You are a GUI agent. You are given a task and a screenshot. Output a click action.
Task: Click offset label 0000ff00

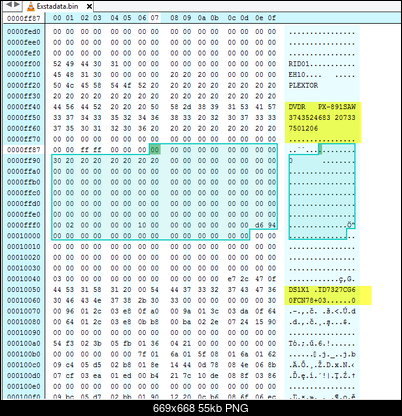24,64
